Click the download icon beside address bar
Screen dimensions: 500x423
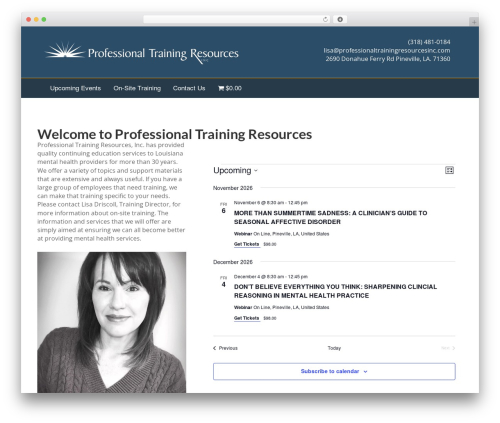[340, 19]
